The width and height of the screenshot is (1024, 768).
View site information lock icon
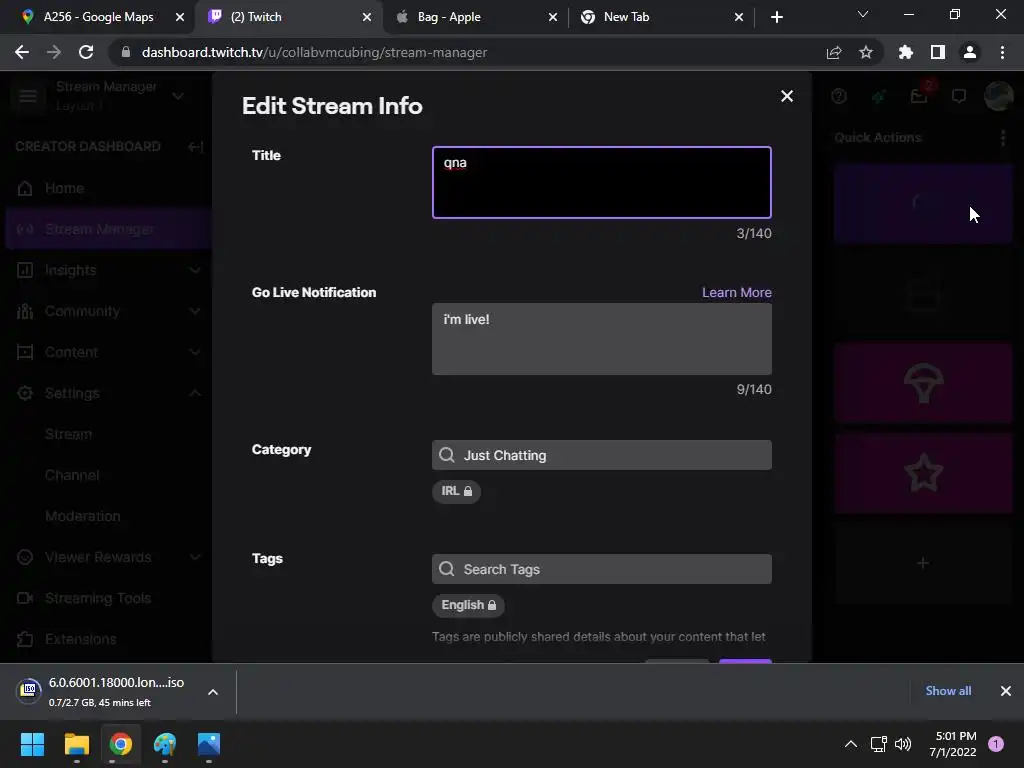[126, 52]
